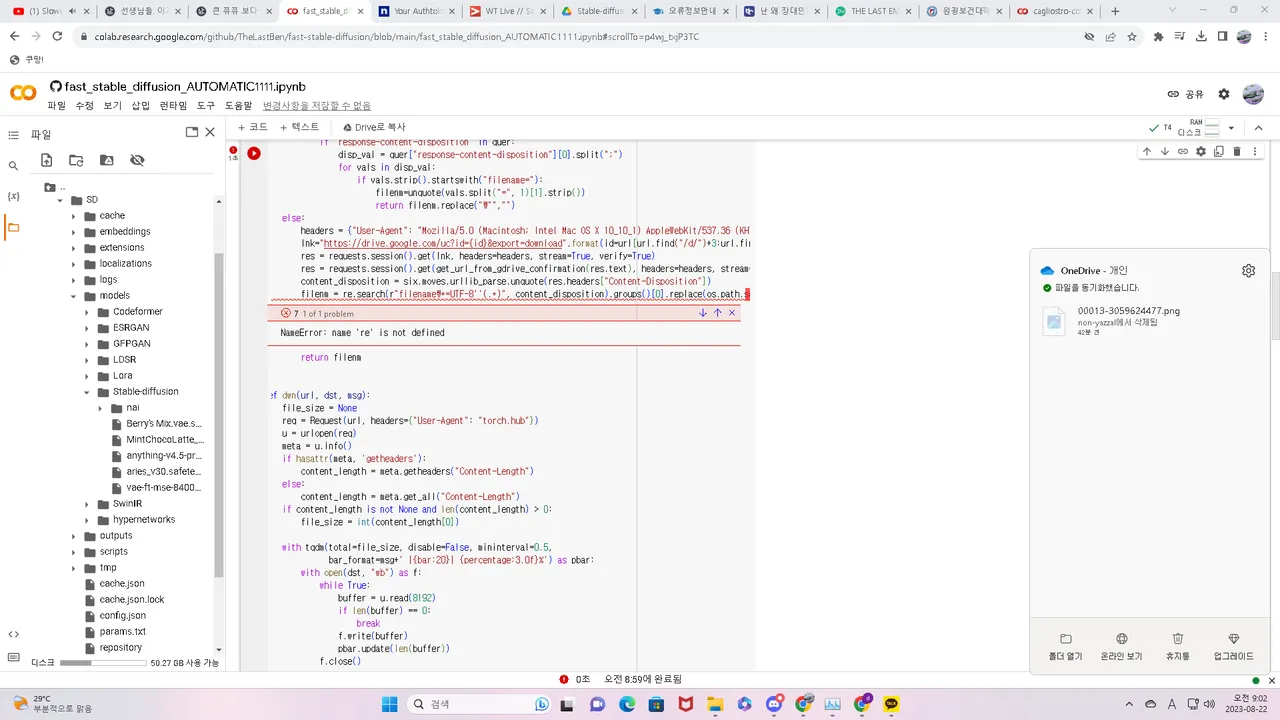Image resolution: width=1280 pixels, height=720 pixels.
Task: Refresh the file browser
Action: point(76,160)
